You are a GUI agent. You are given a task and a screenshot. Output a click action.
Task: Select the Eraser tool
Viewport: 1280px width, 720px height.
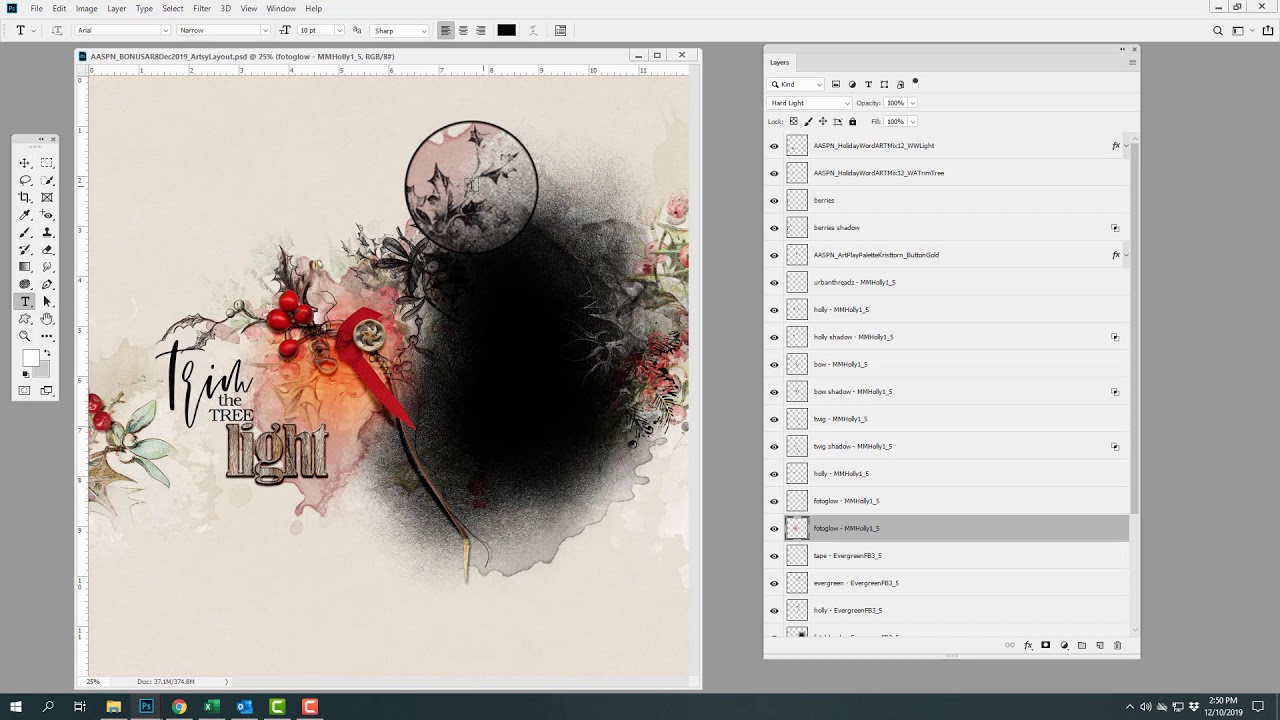click(x=47, y=249)
